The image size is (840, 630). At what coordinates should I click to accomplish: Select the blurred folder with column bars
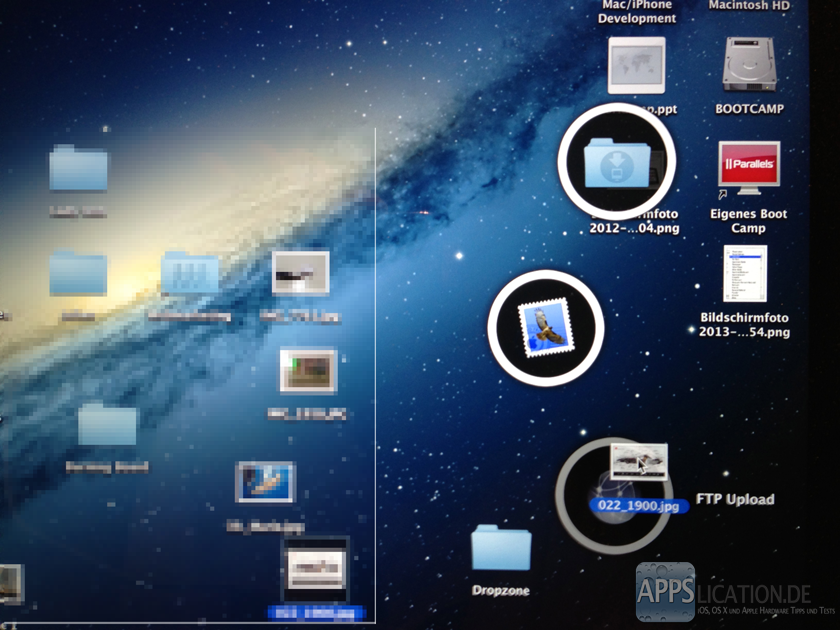coord(190,274)
